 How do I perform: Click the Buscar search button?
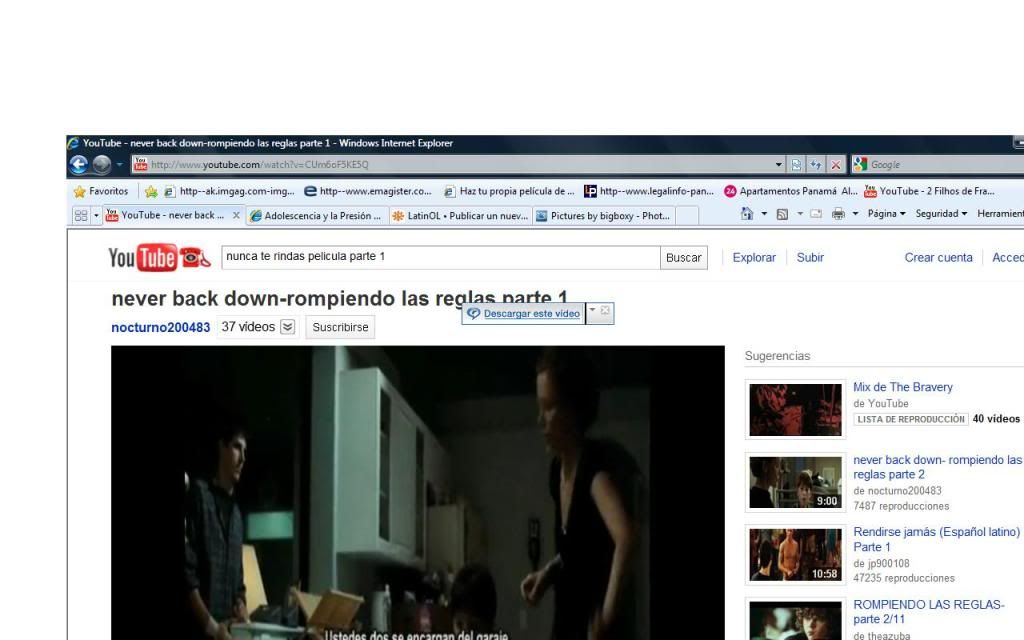[684, 257]
